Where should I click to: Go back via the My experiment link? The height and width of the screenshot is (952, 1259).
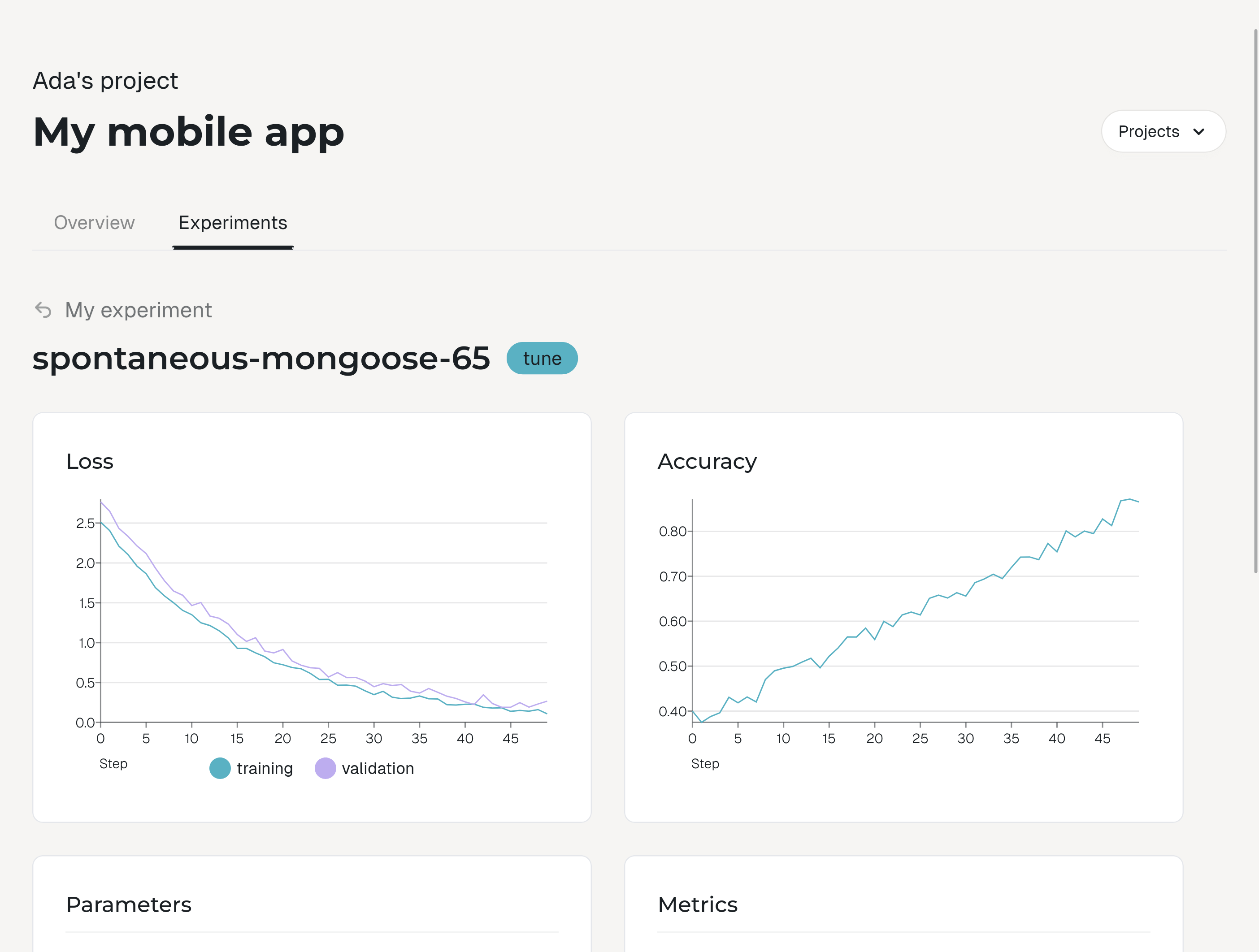pyautogui.click(x=138, y=310)
